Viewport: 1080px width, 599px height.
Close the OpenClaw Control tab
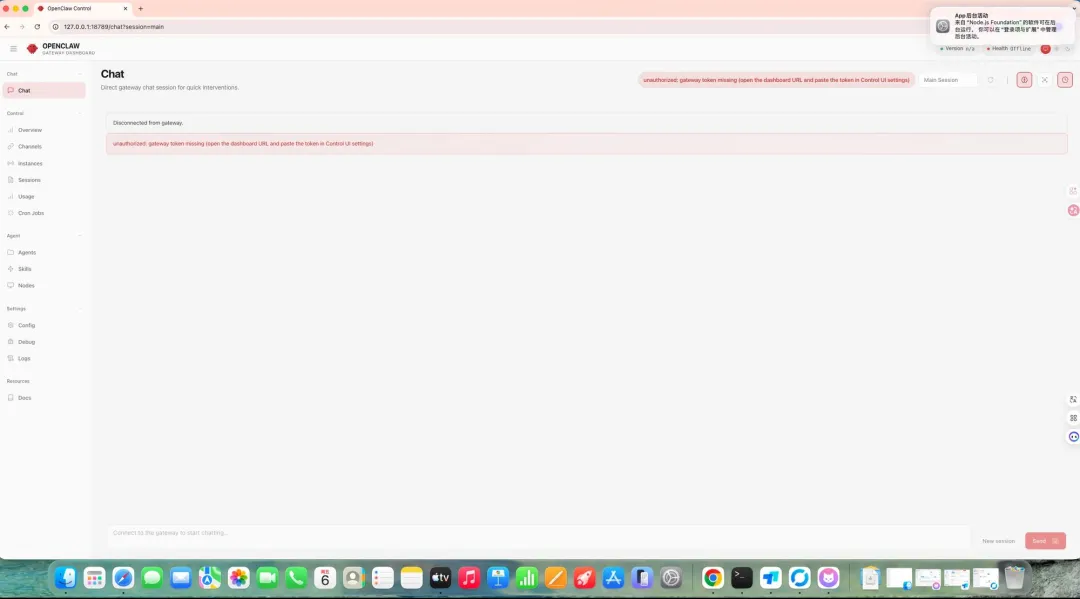(x=125, y=9)
